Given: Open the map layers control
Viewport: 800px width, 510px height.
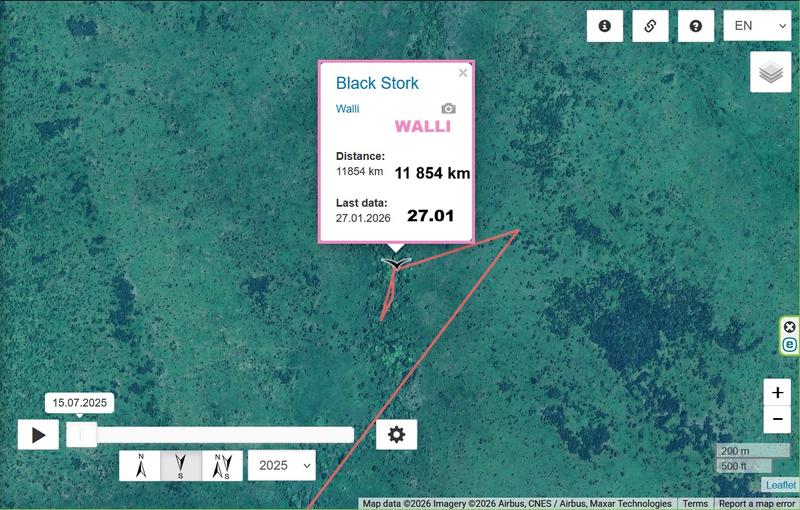Looking at the screenshot, I should 770,72.
